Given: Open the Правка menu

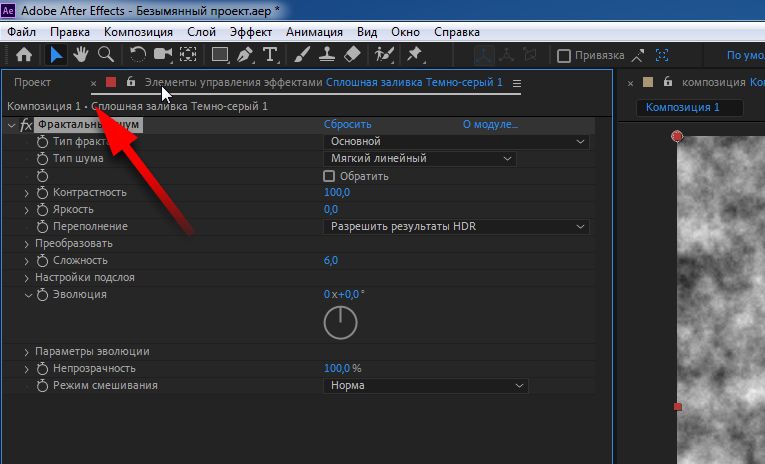Looking at the screenshot, I should 70,32.
